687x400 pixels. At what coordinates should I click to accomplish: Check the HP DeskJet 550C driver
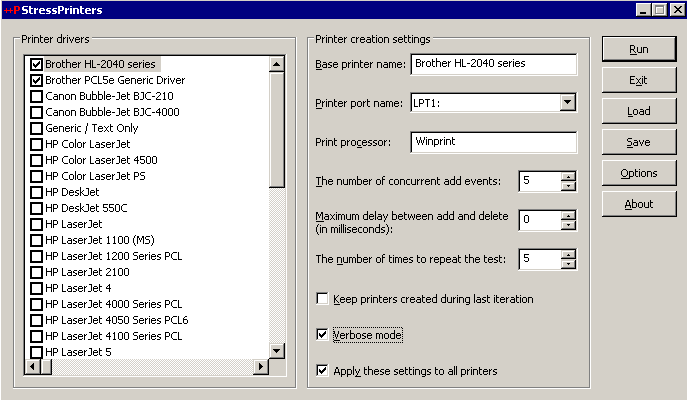(x=36, y=208)
